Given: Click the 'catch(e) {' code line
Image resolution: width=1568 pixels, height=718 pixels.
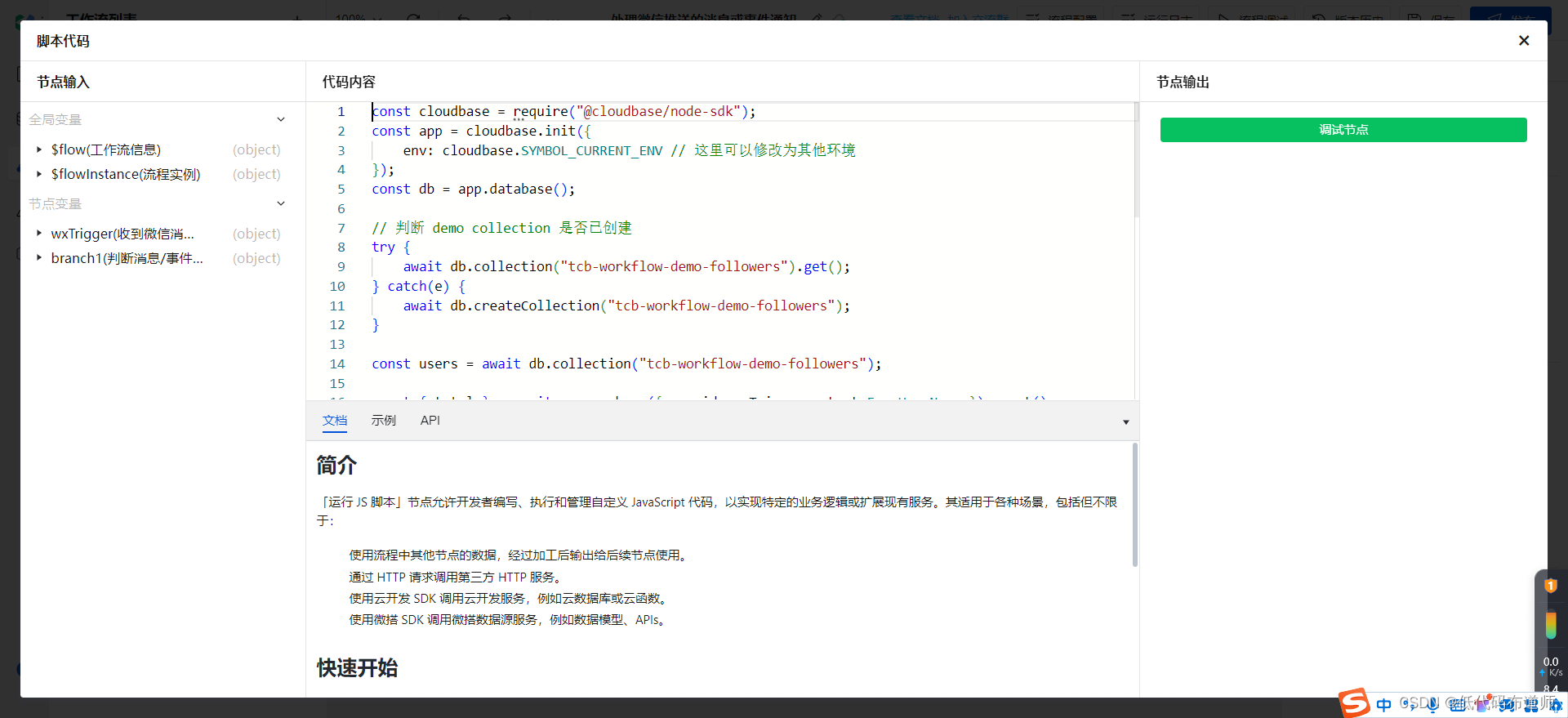Looking at the screenshot, I should pyautogui.click(x=418, y=287).
